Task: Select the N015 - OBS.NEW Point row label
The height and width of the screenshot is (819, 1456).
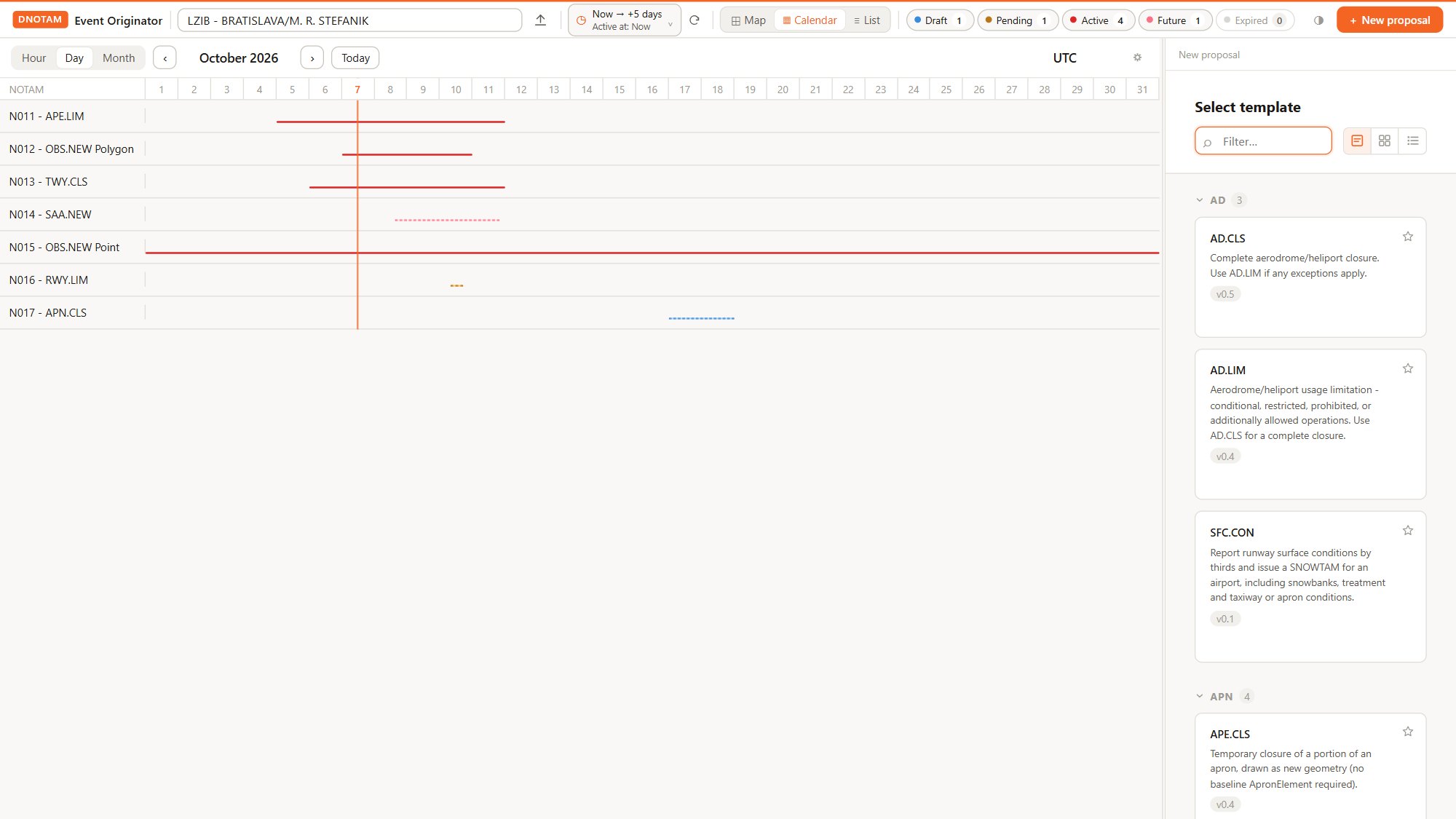Action: (64, 248)
